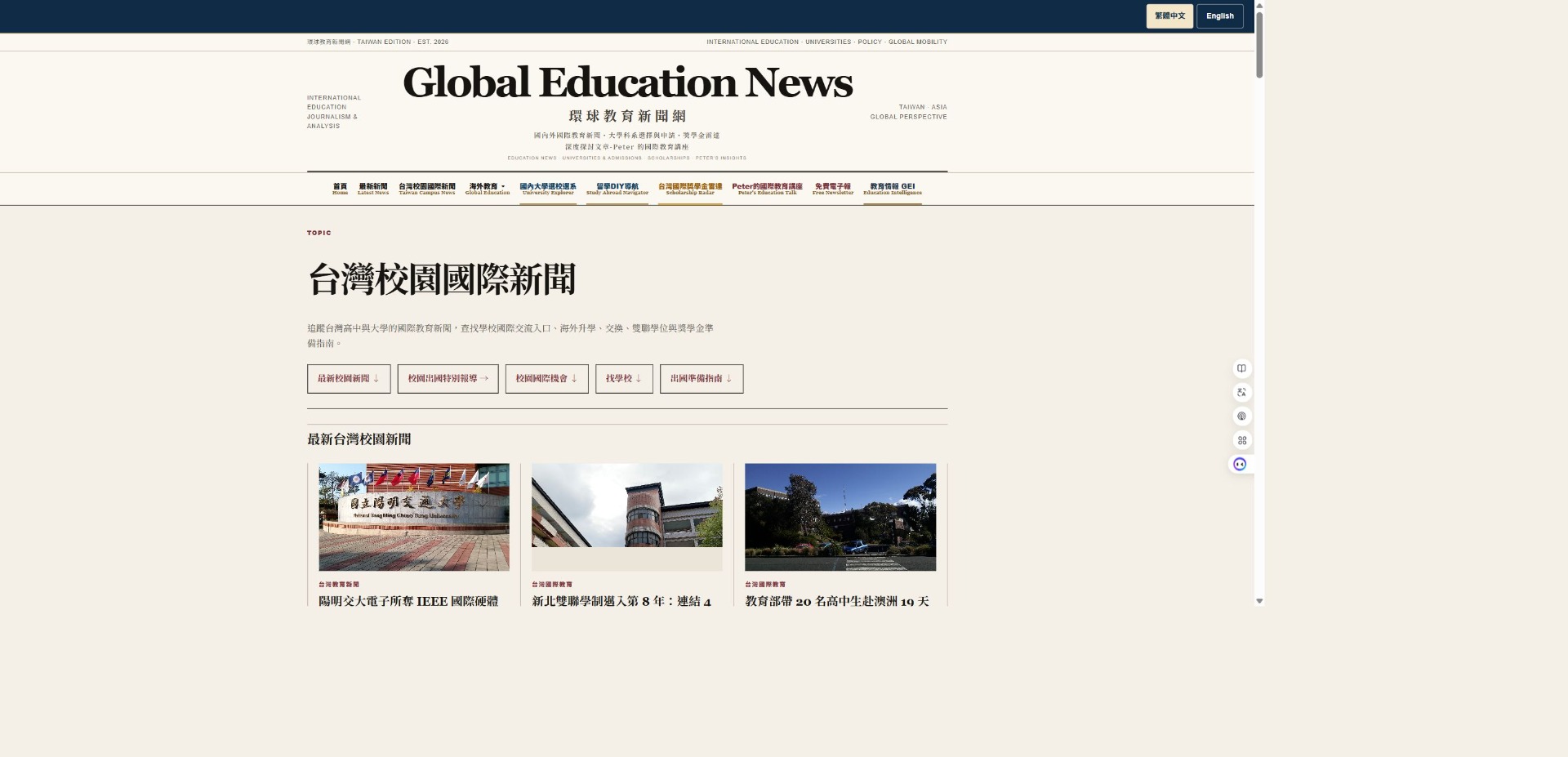Image resolution: width=1568 pixels, height=757 pixels.
Task: Open Peter的國際教育講座 nav item
Action: 768,189
